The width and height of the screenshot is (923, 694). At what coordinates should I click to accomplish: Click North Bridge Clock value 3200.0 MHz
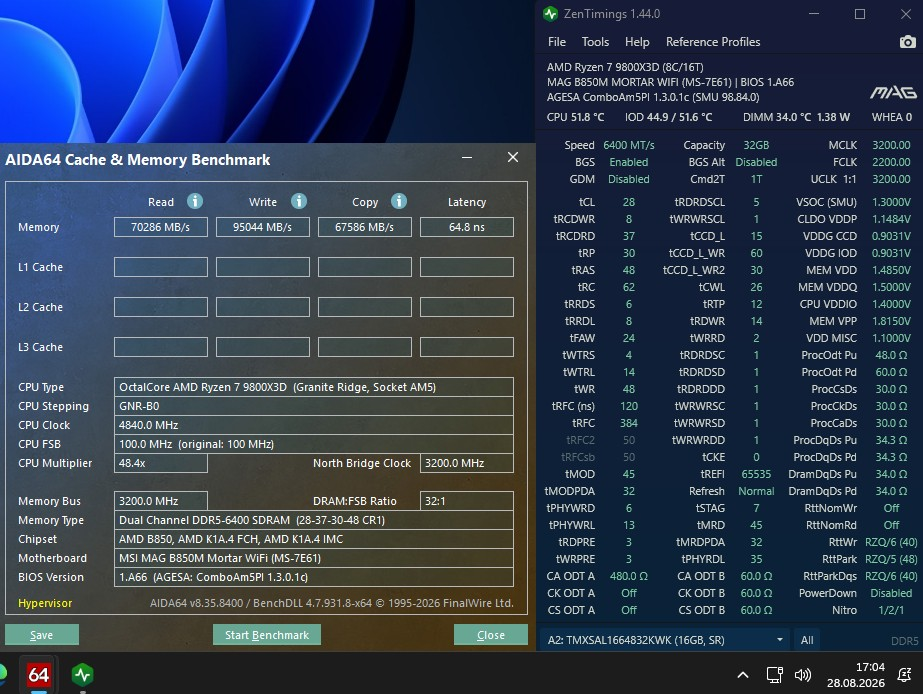[x=467, y=463]
